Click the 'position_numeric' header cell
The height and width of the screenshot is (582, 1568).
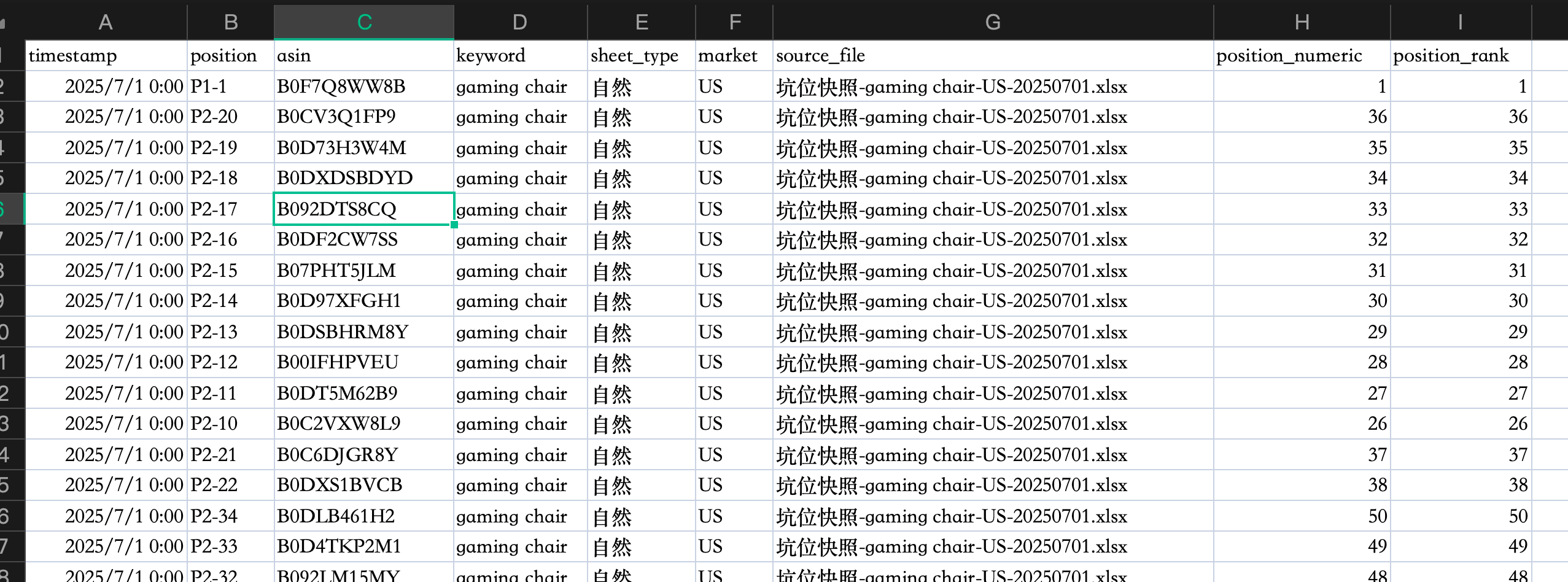point(1302,55)
